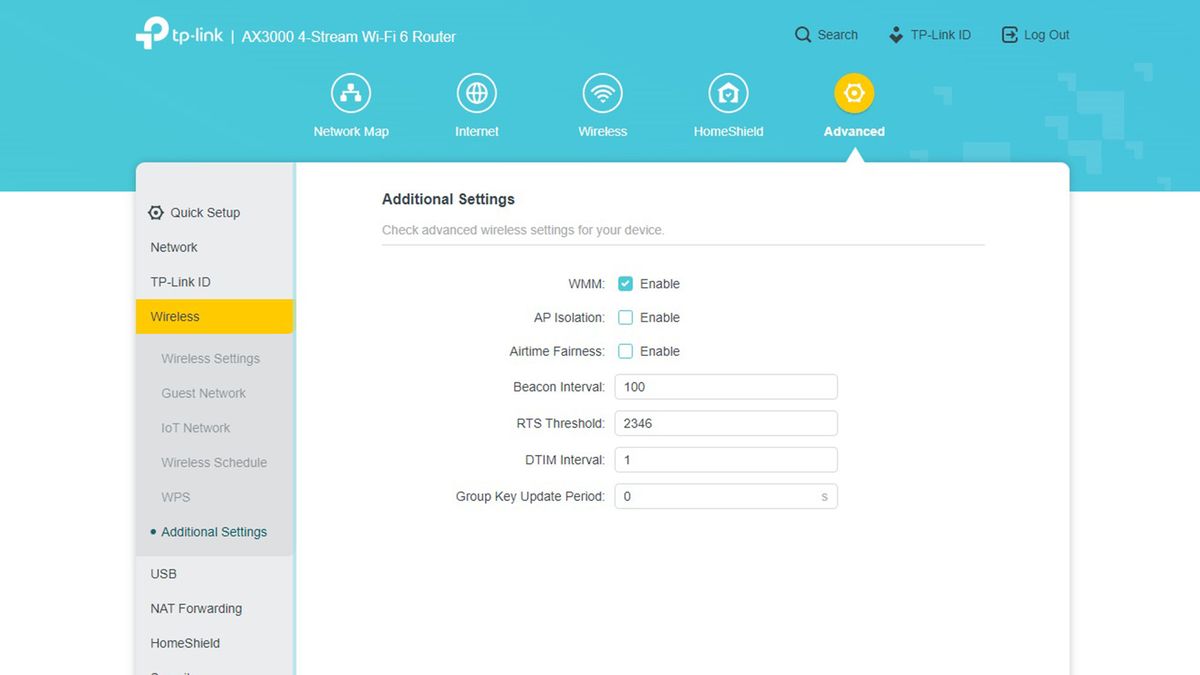Click the Network Map tab label
Image resolution: width=1200 pixels, height=675 pixels.
point(351,132)
